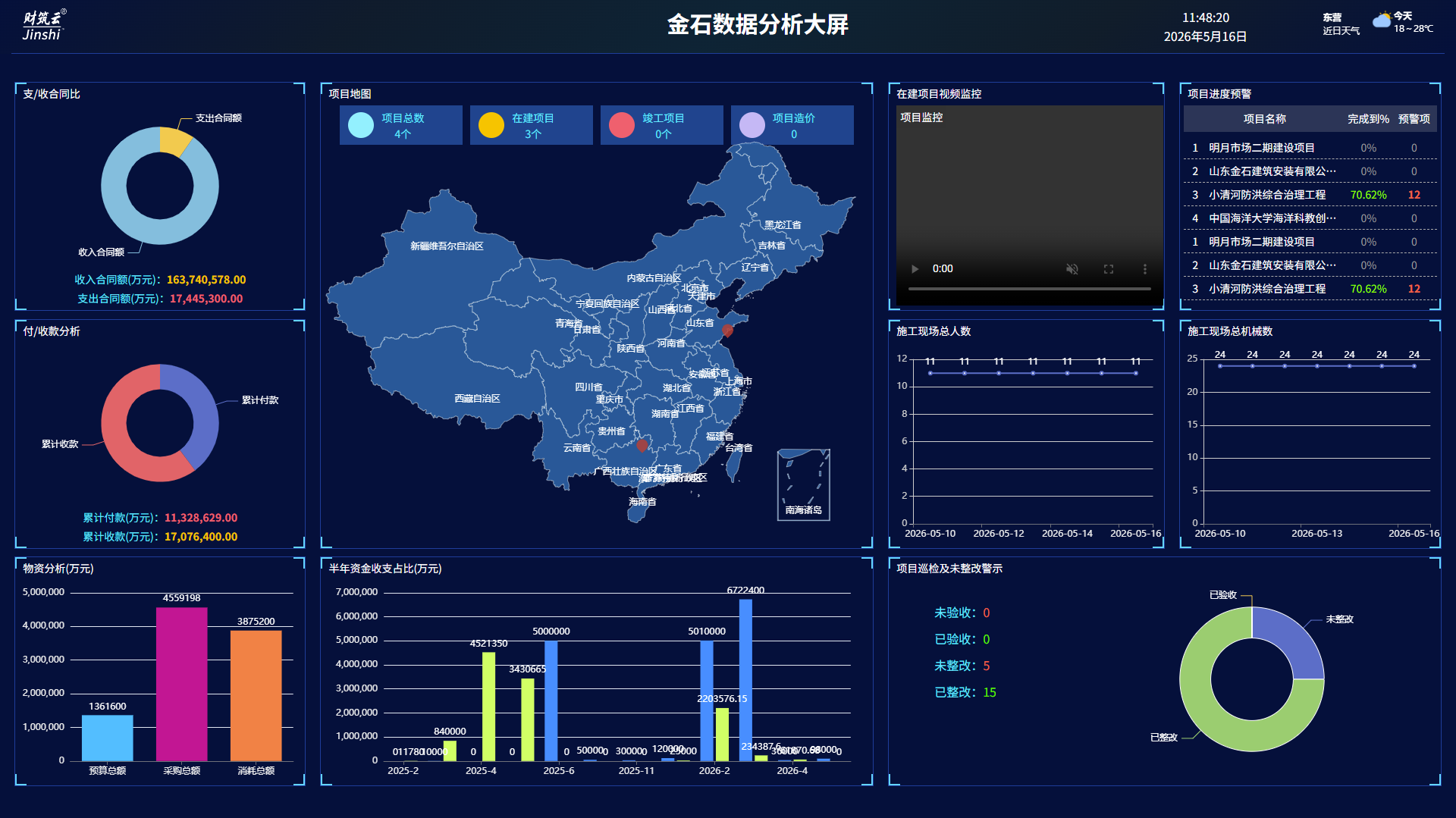Click the 项目名称 column header
The image size is (1456, 818).
pyautogui.click(x=1264, y=119)
